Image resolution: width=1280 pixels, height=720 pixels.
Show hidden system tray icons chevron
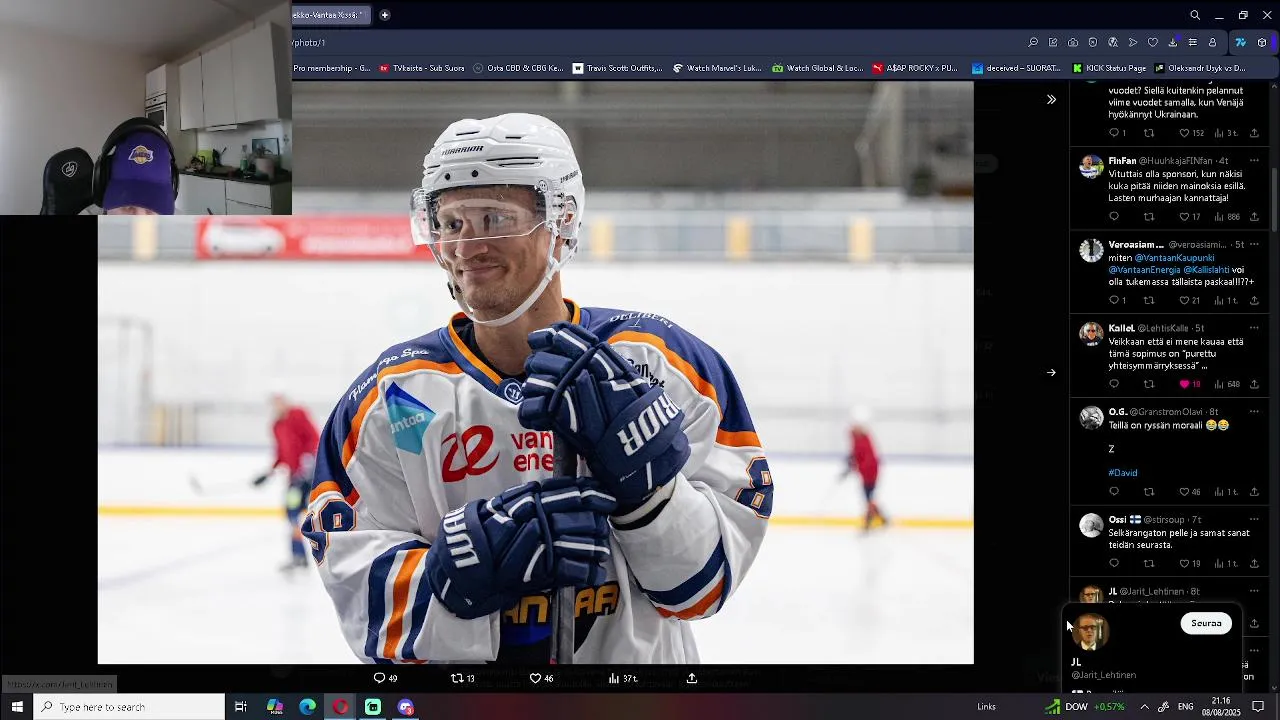coord(1144,707)
